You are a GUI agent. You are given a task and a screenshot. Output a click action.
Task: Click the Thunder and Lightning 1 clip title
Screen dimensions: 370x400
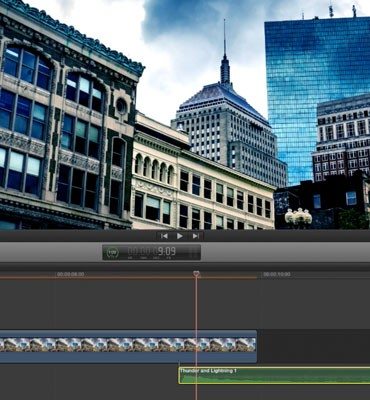click(x=208, y=371)
